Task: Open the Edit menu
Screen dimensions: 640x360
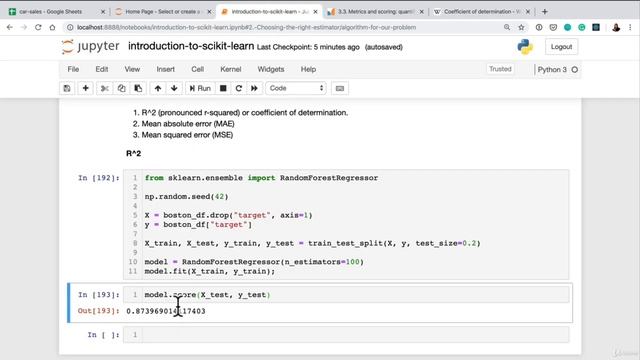Action: [x=102, y=69]
